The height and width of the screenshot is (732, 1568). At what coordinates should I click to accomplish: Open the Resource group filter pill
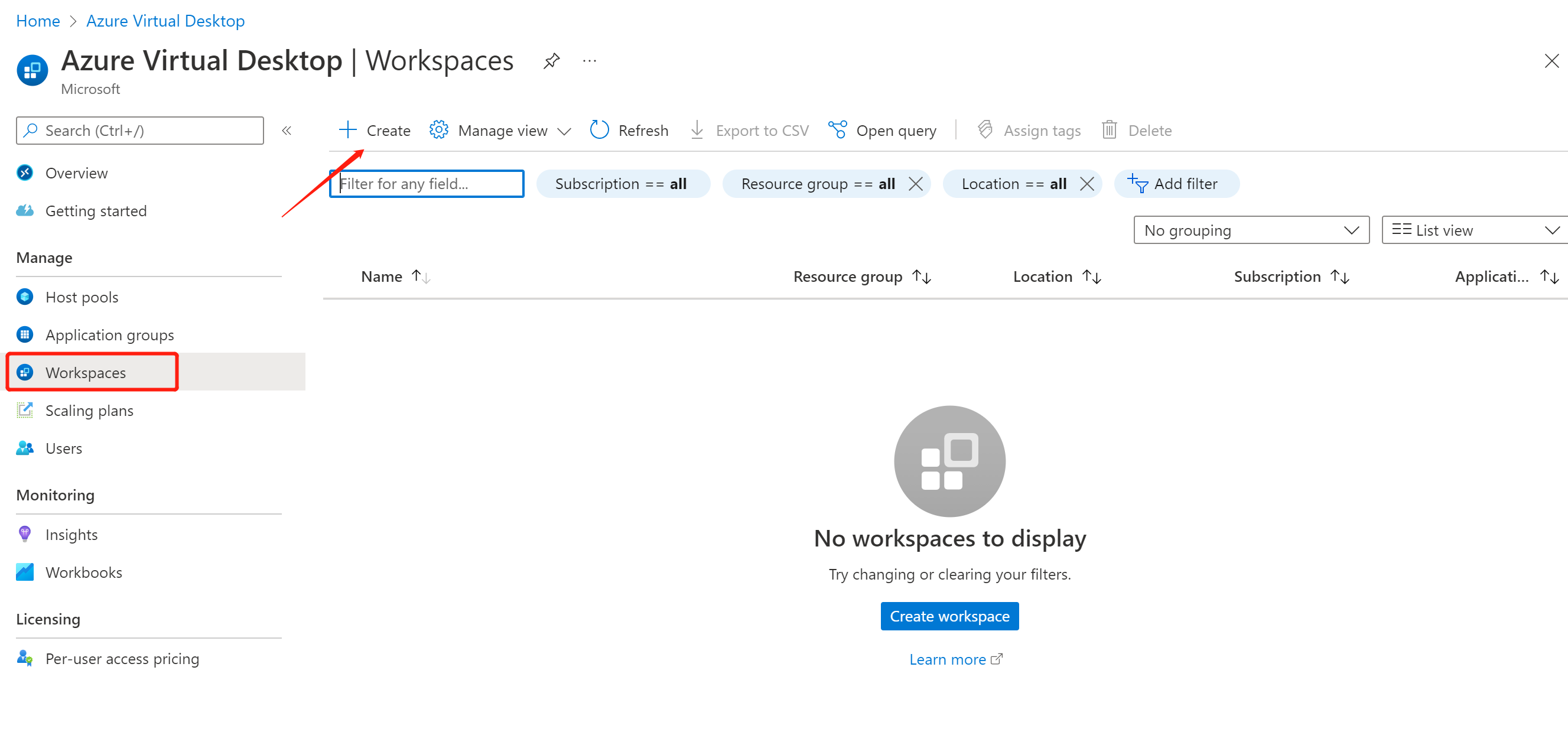pyautogui.click(x=818, y=184)
